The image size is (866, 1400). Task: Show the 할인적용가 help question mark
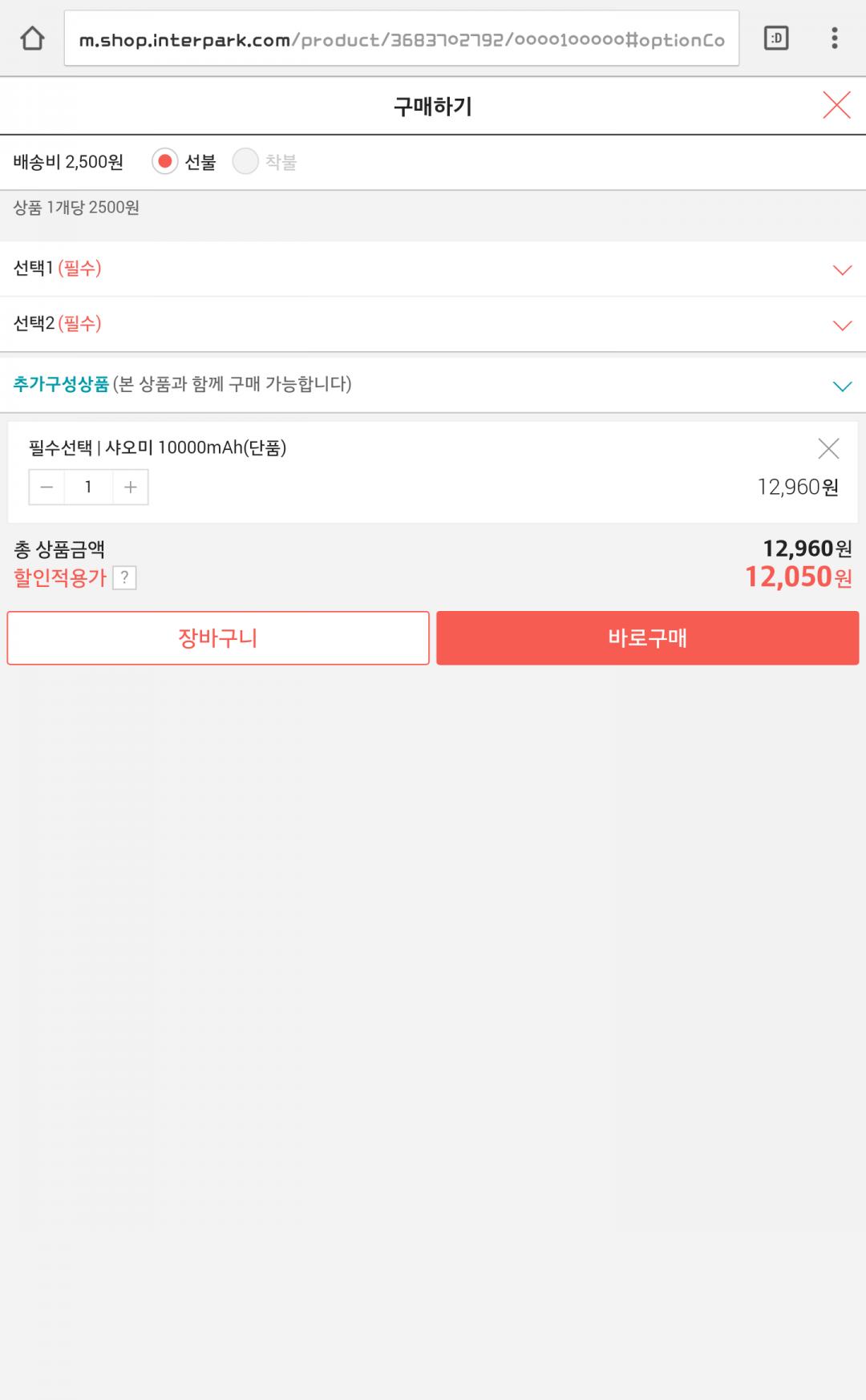point(124,578)
